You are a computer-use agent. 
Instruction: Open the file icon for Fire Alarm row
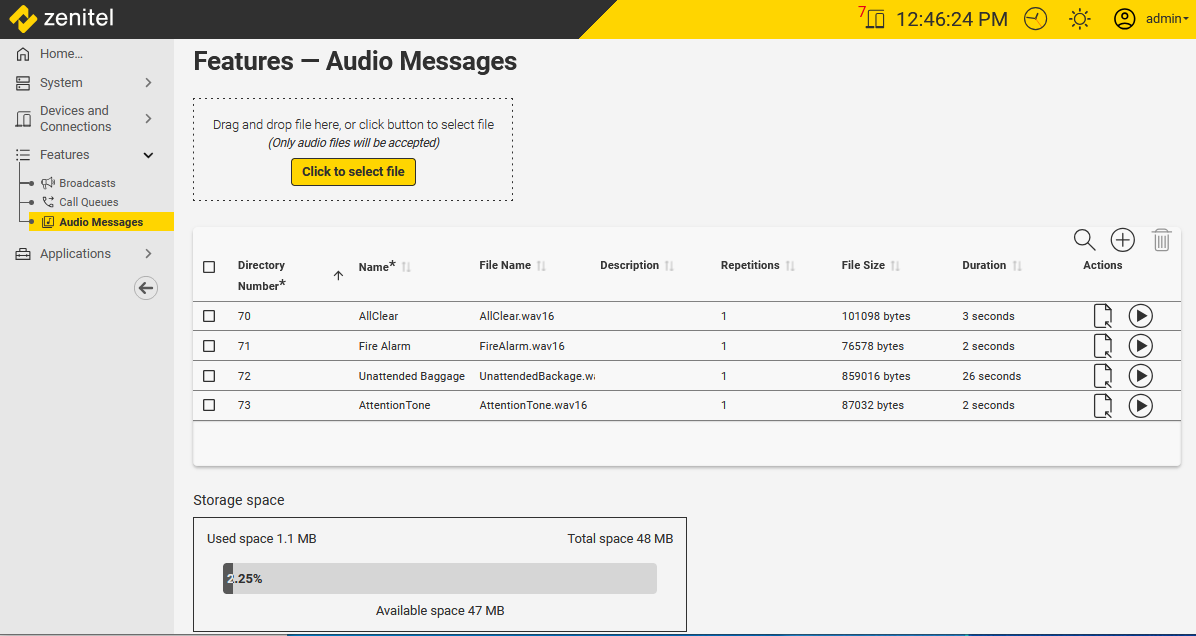[x=1102, y=346]
